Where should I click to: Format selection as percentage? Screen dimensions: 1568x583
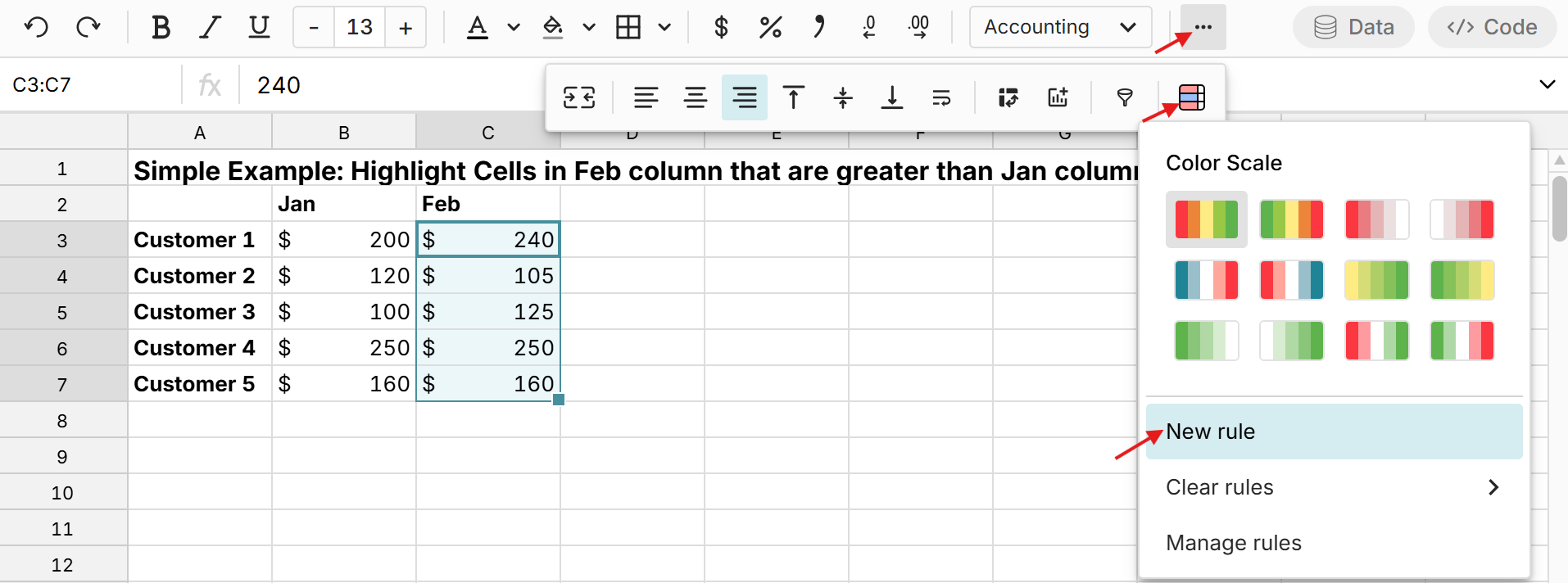click(770, 27)
